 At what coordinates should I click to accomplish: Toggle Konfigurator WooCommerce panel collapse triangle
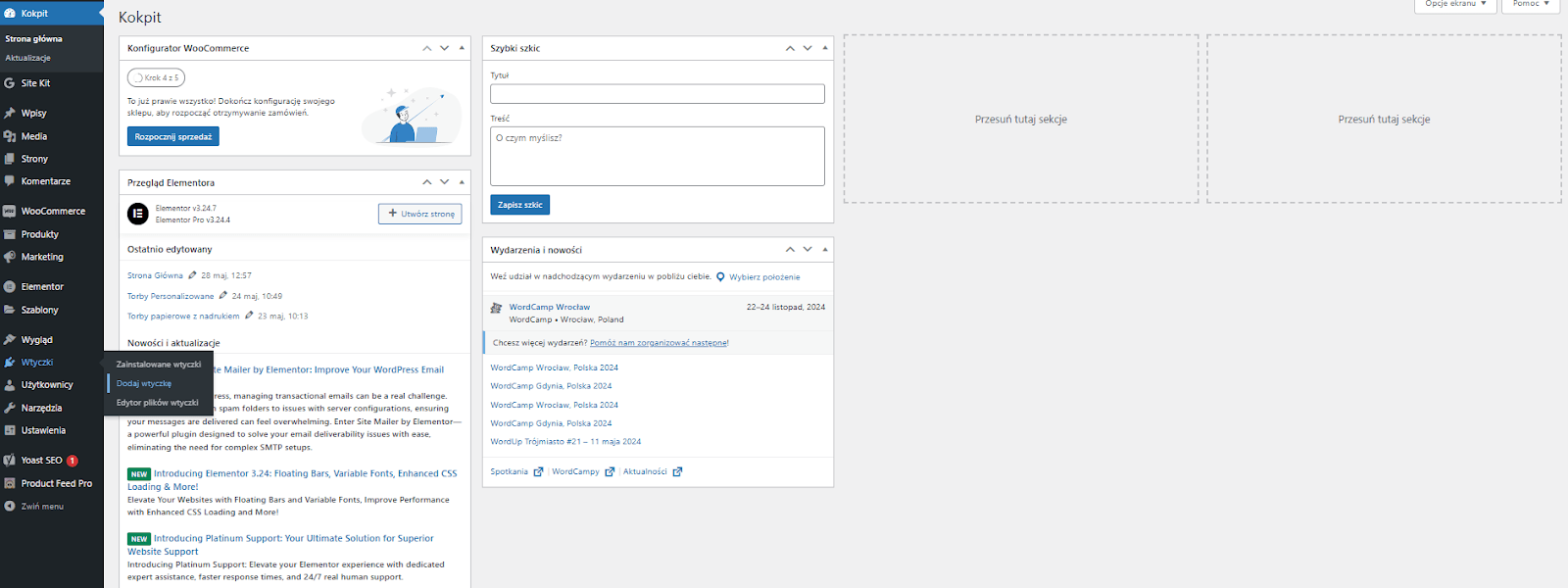tap(462, 48)
